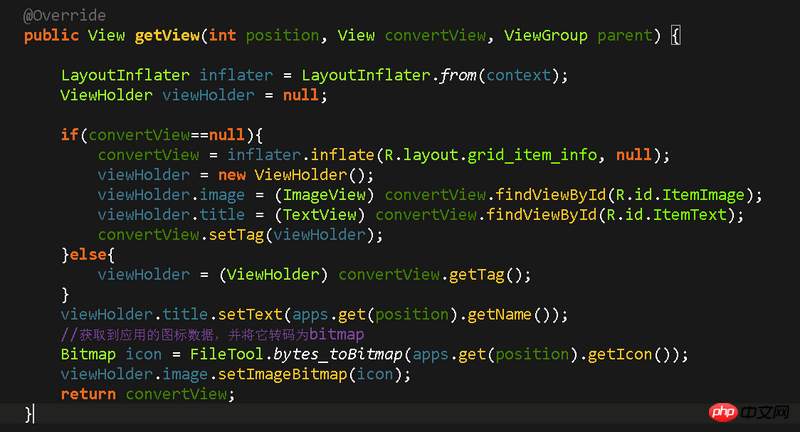Image resolution: width=800 pixels, height=432 pixels.
Task: Place cursor after the final closing brace
Action: coord(33,413)
